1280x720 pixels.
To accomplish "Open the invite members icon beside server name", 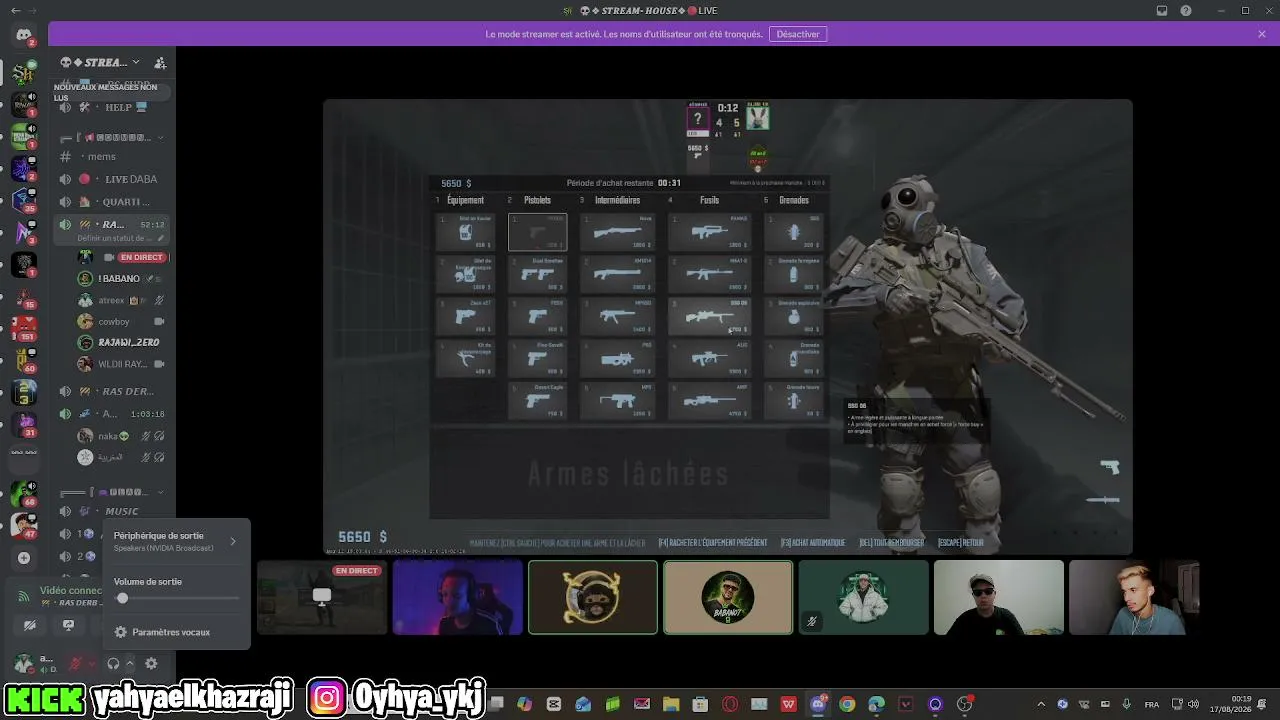I will point(160,62).
